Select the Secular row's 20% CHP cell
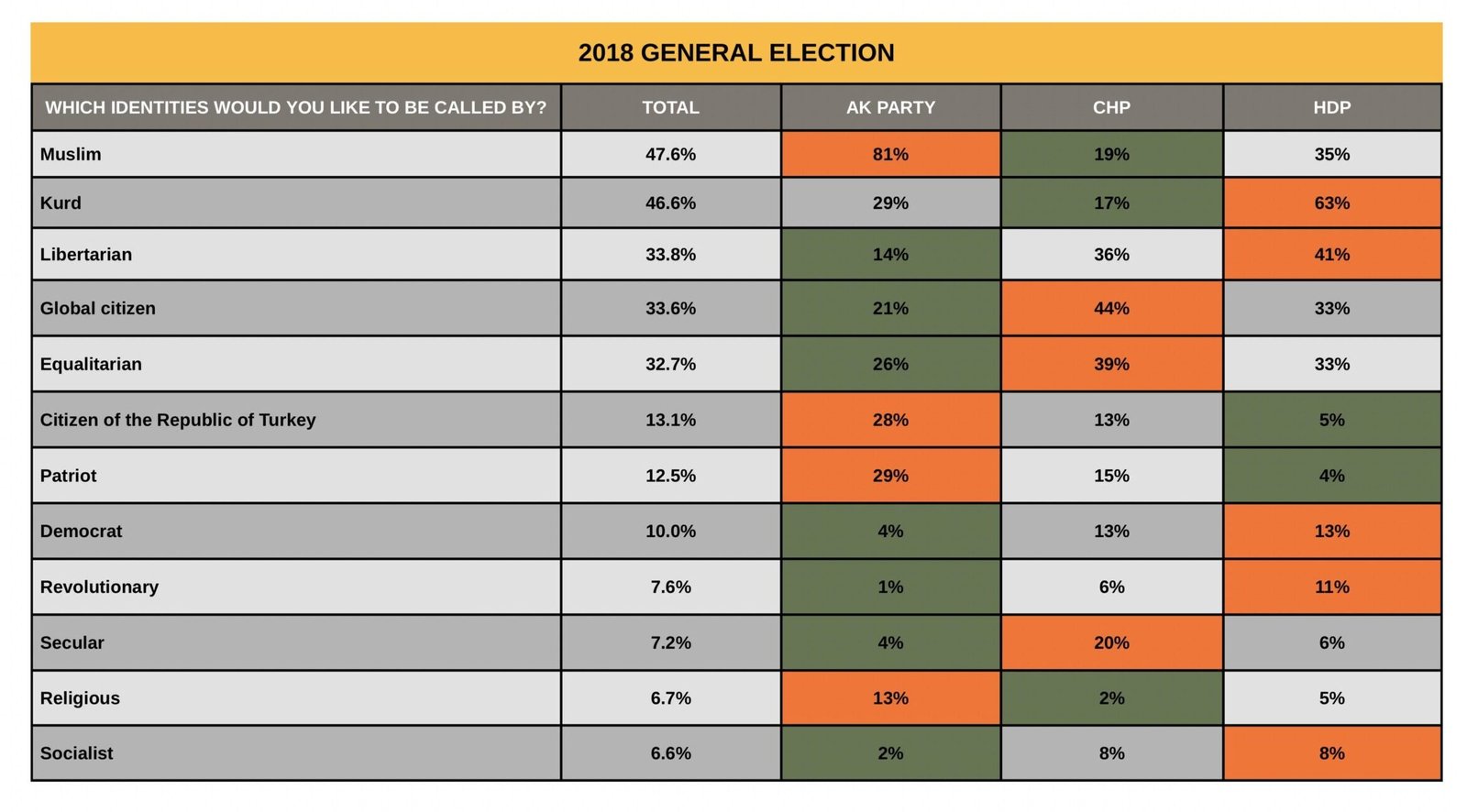The image size is (1467, 812). click(1111, 642)
